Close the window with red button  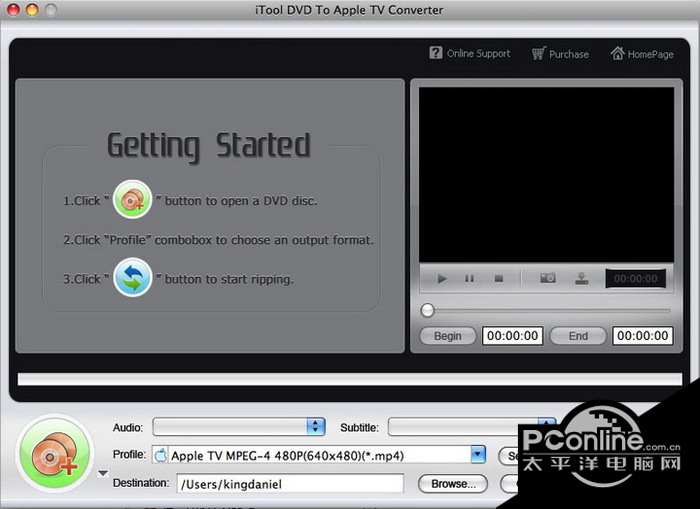coord(13,9)
